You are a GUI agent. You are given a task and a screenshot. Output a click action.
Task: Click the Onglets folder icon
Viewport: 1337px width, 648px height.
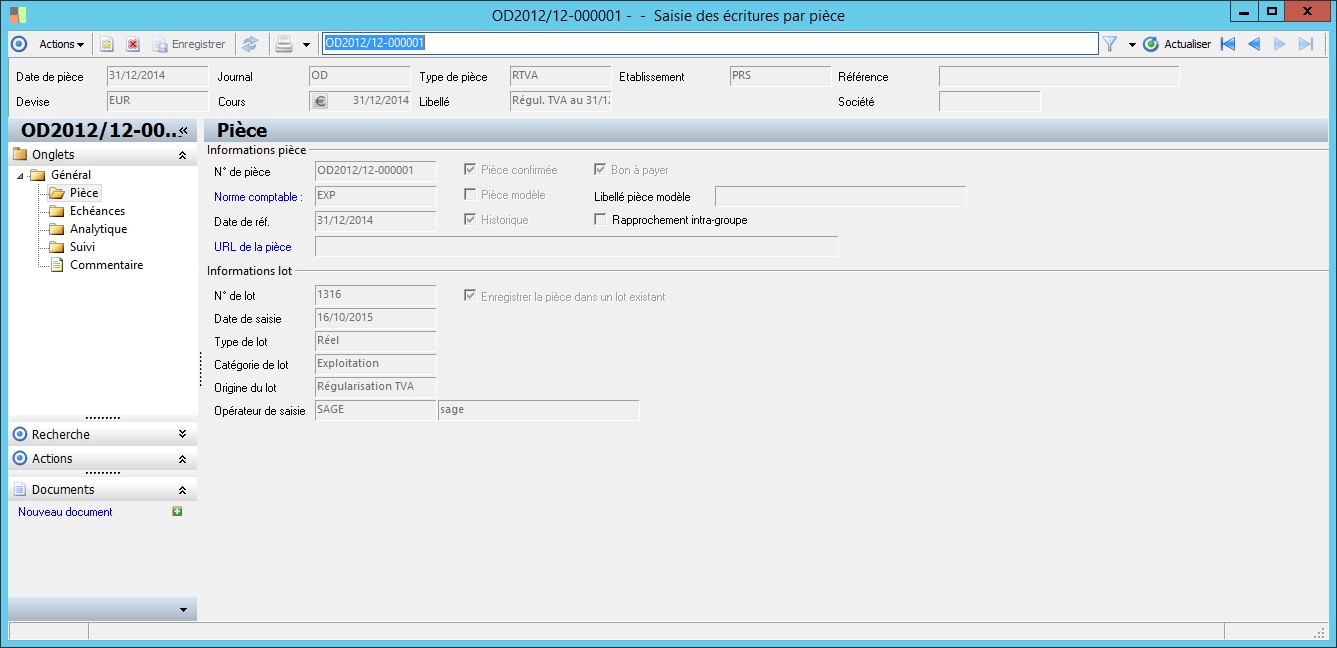point(19,155)
